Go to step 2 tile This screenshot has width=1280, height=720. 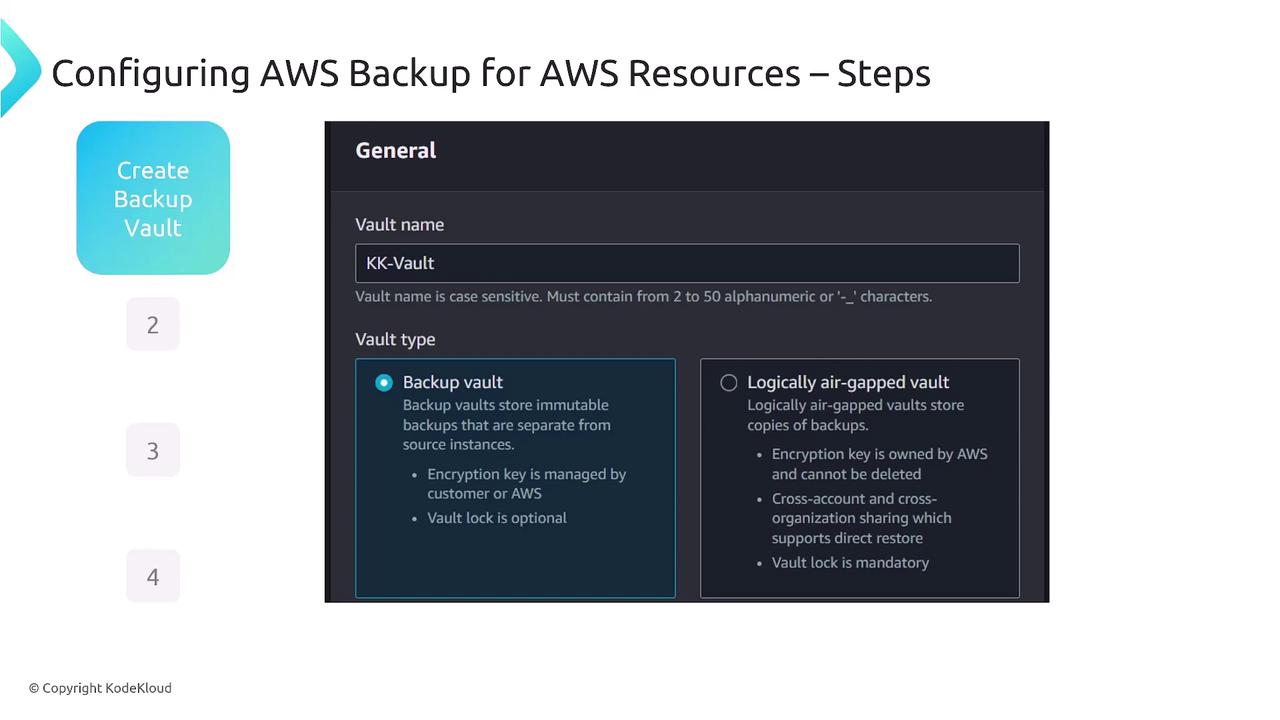(x=153, y=324)
